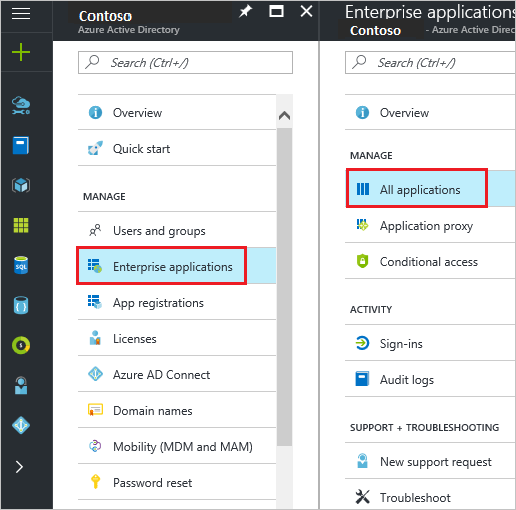Click the menu's vertical scrollbar thumb
Image resolution: width=516 pixels, height=510 pixels.
284,287
